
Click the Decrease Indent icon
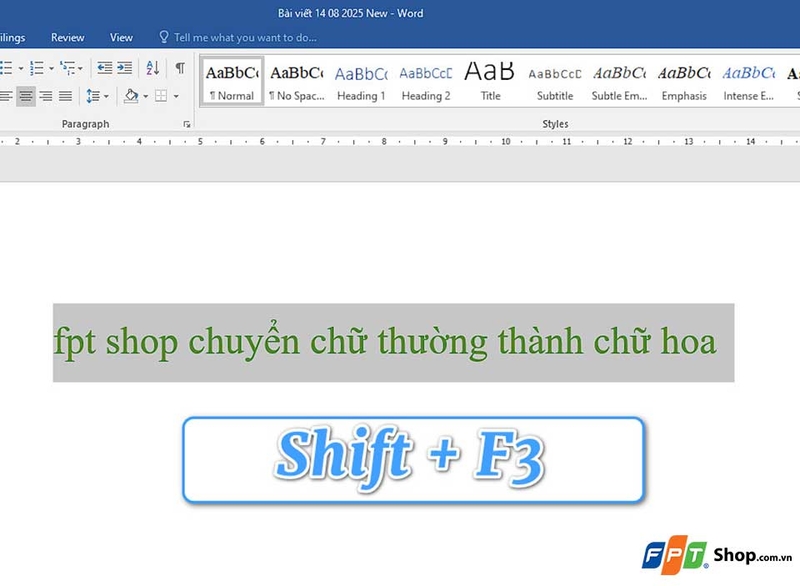coord(104,69)
